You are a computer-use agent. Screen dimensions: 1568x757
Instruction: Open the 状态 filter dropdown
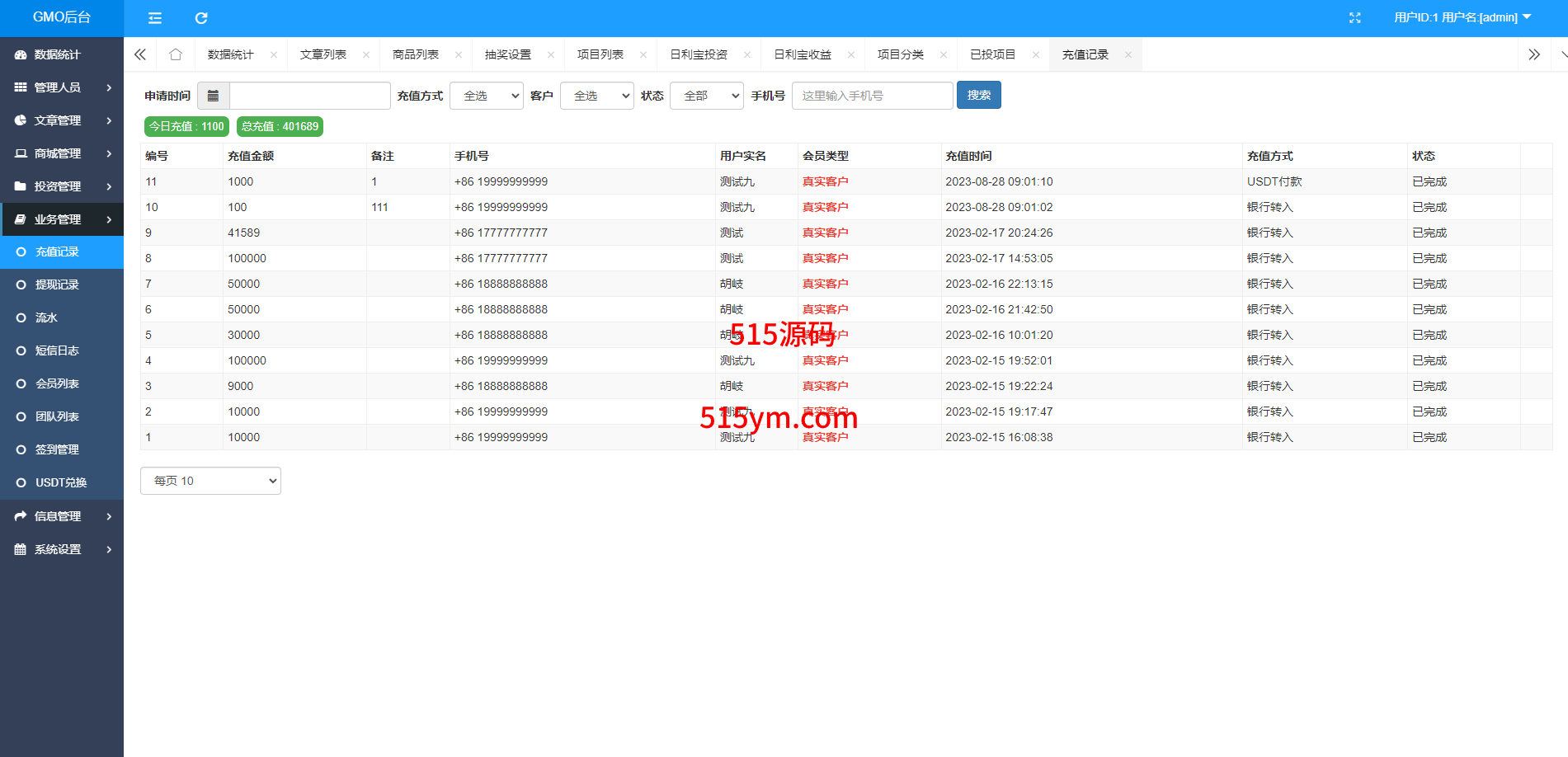pos(706,96)
